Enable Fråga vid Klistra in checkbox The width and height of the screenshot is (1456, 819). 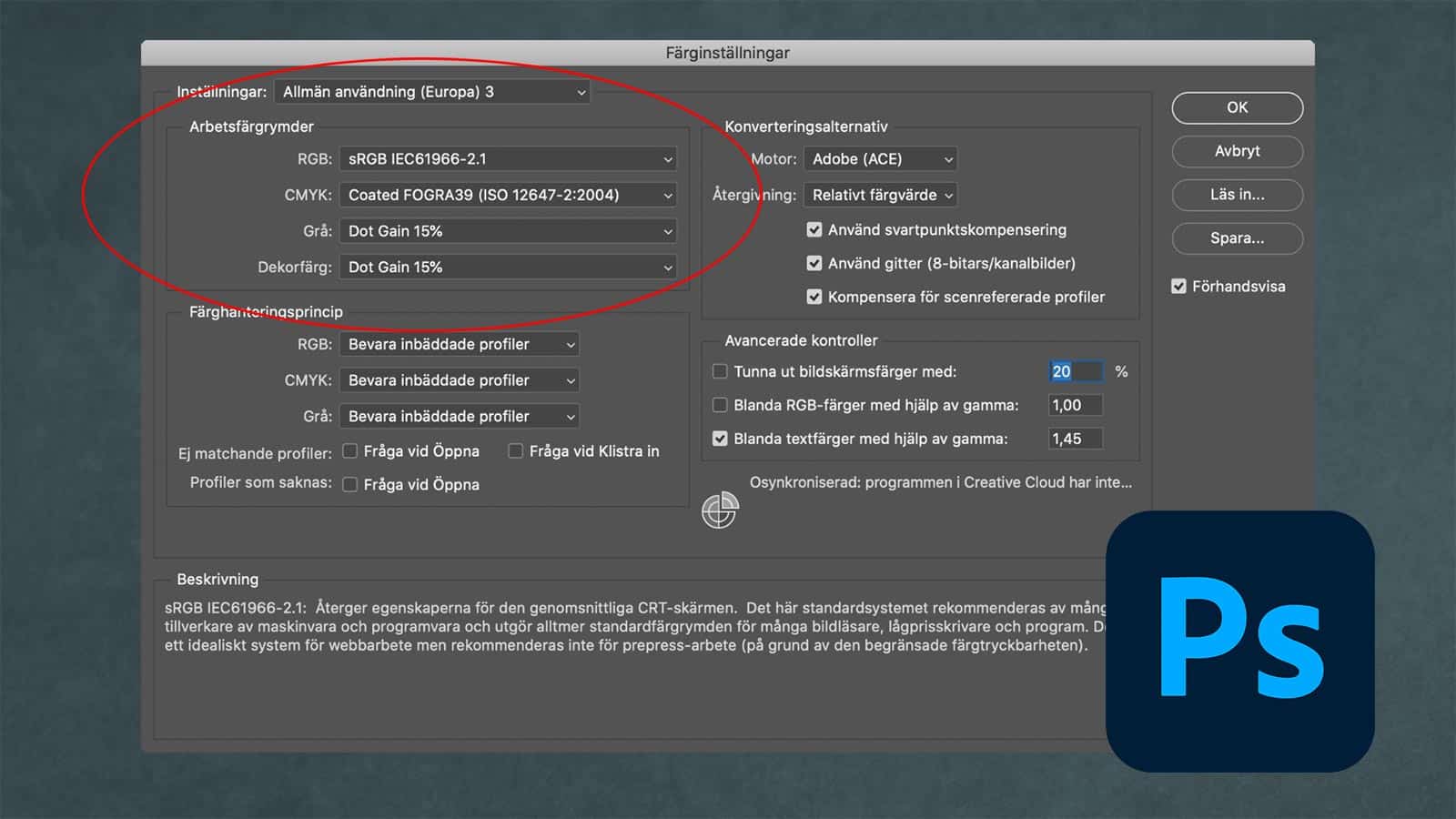(515, 451)
